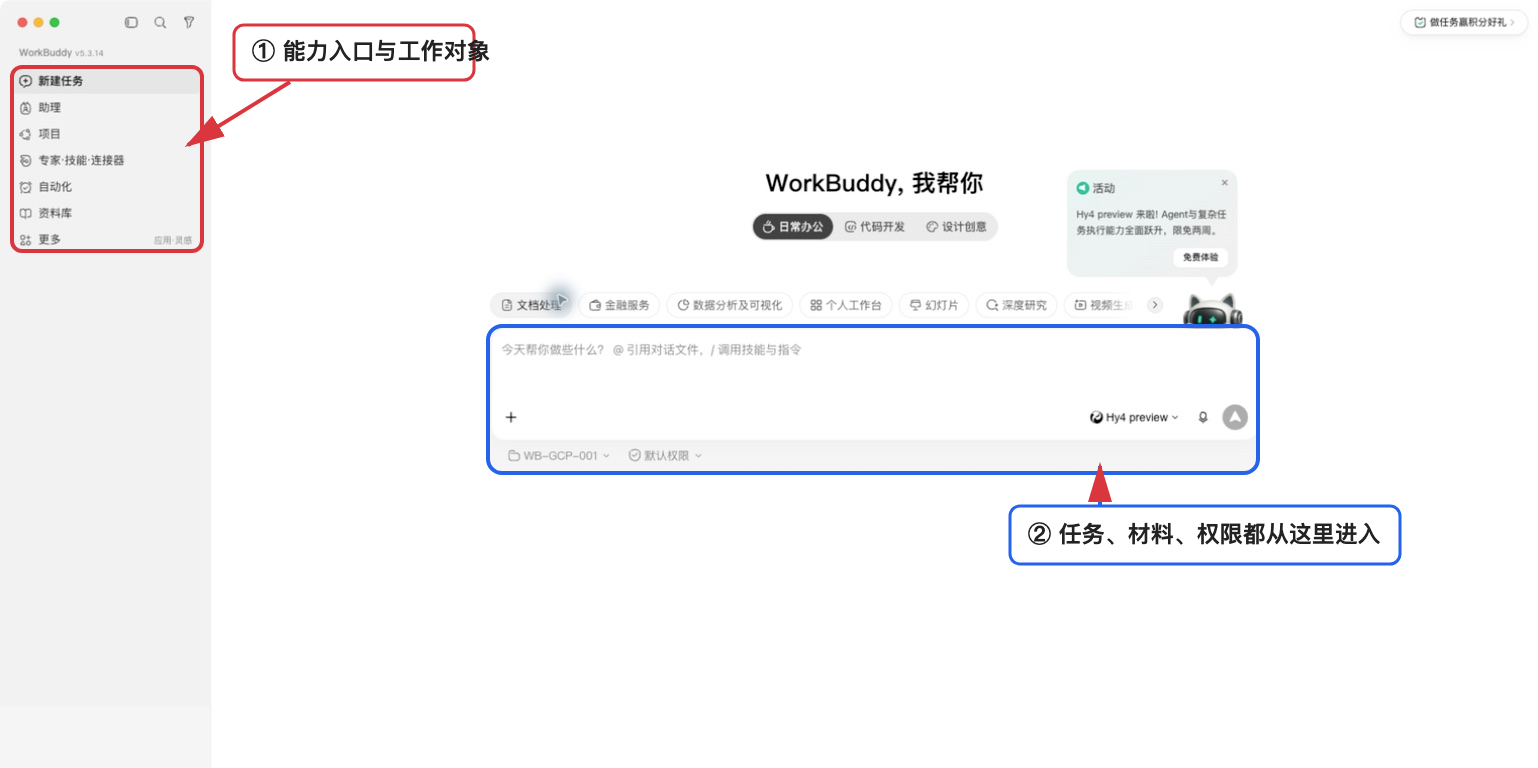Switch to the 设计创意 tab
Viewport: 1538px width, 768px height.
[957, 227]
